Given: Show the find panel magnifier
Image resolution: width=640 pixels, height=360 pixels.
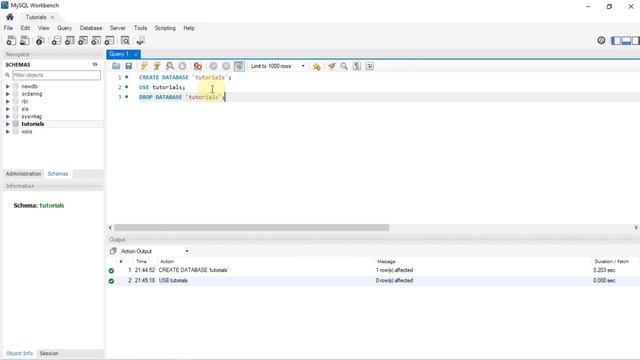Looking at the screenshot, I should click(344, 66).
